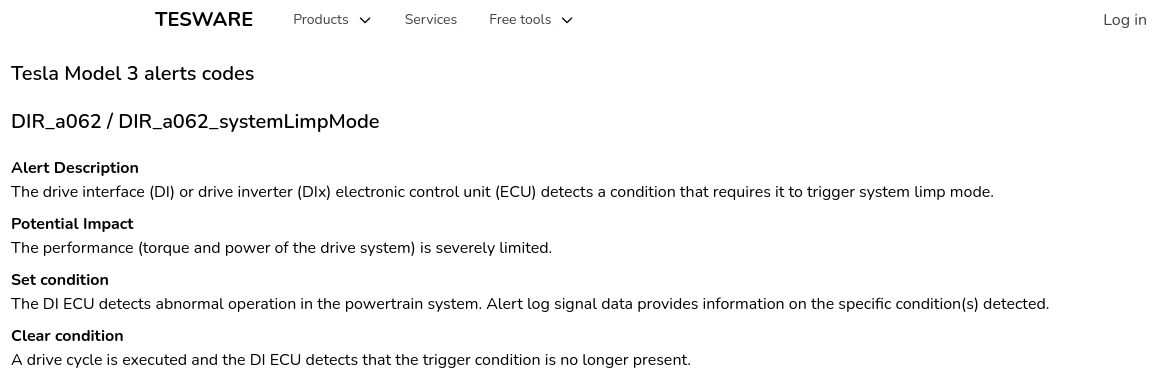Click the sentence 'A drive cycle is executed'

(350, 361)
